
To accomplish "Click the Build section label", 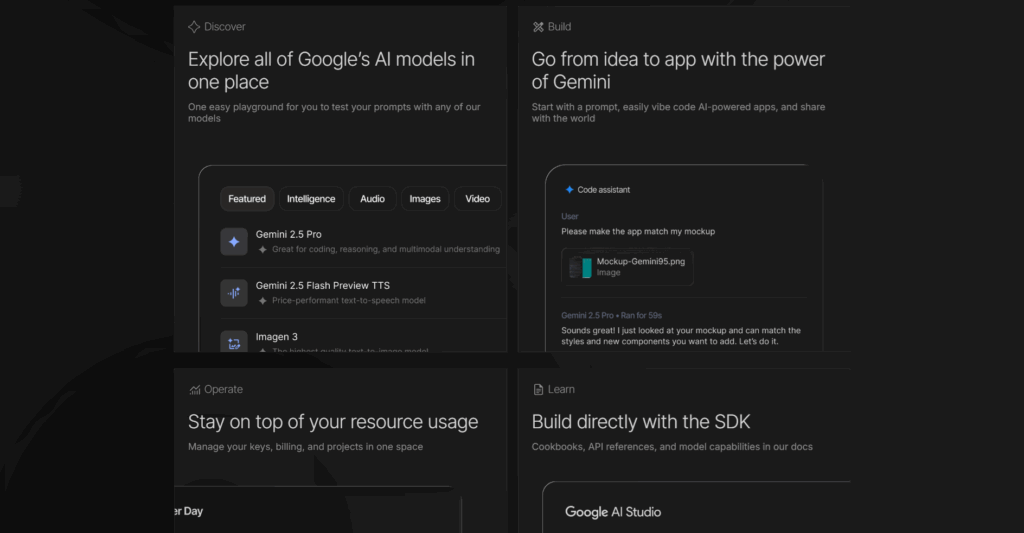I will pyautogui.click(x=559, y=27).
